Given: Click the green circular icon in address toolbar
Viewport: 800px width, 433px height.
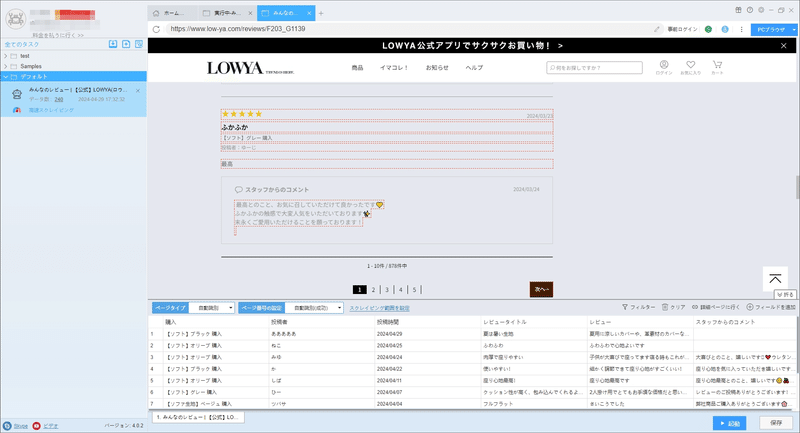Looking at the screenshot, I should [x=708, y=29].
